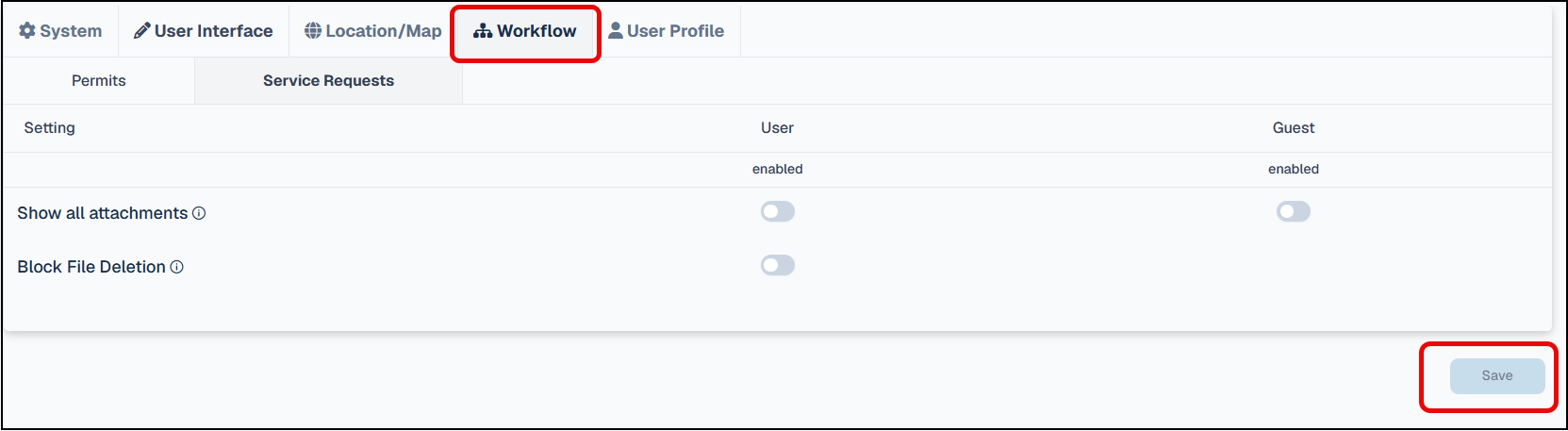Open the User Profile tab label
Screen dimensions: 1568x431
(x=675, y=30)
